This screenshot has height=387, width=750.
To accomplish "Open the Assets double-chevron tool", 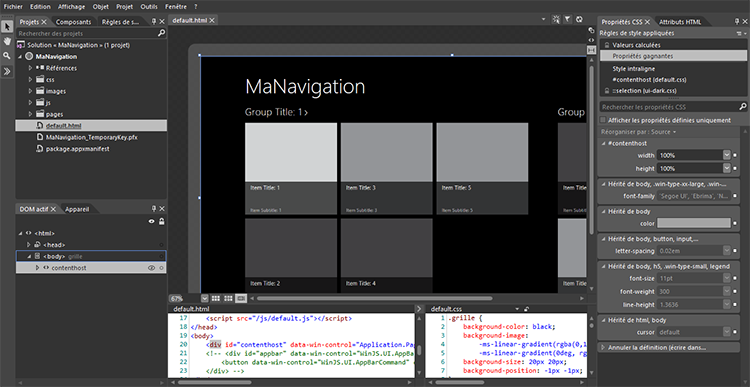I will (x=7, y=71).
